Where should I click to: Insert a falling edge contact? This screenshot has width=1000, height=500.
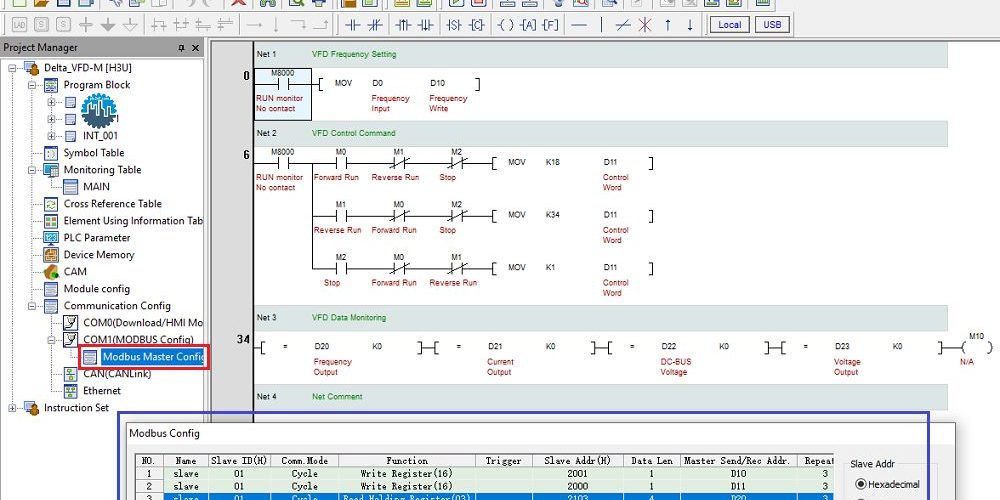tap(425, 25)
